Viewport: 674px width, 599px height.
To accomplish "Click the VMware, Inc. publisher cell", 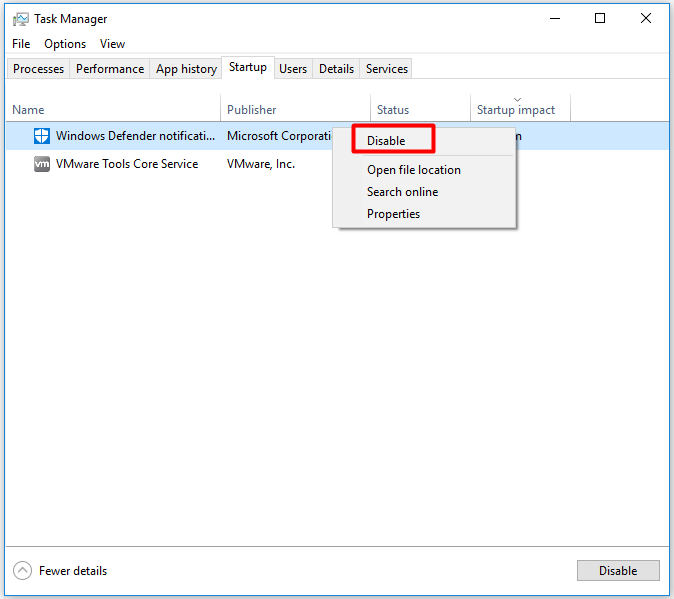I will pyautogui.click(x=261, y=164).
